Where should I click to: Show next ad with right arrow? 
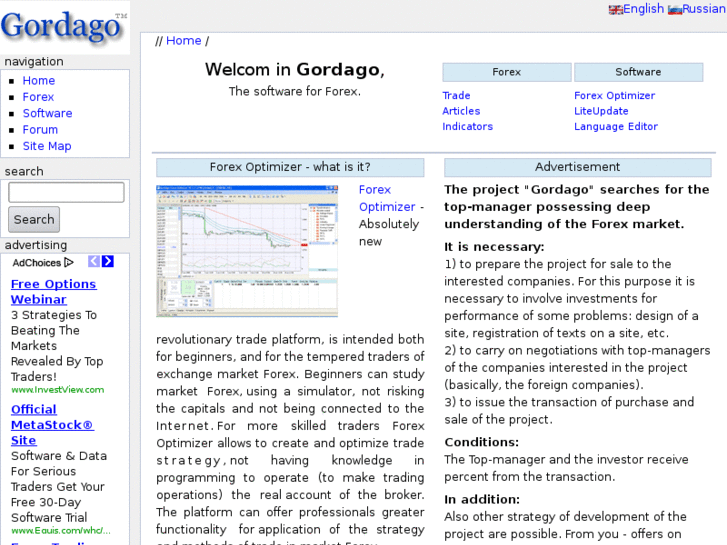[108, 262]
